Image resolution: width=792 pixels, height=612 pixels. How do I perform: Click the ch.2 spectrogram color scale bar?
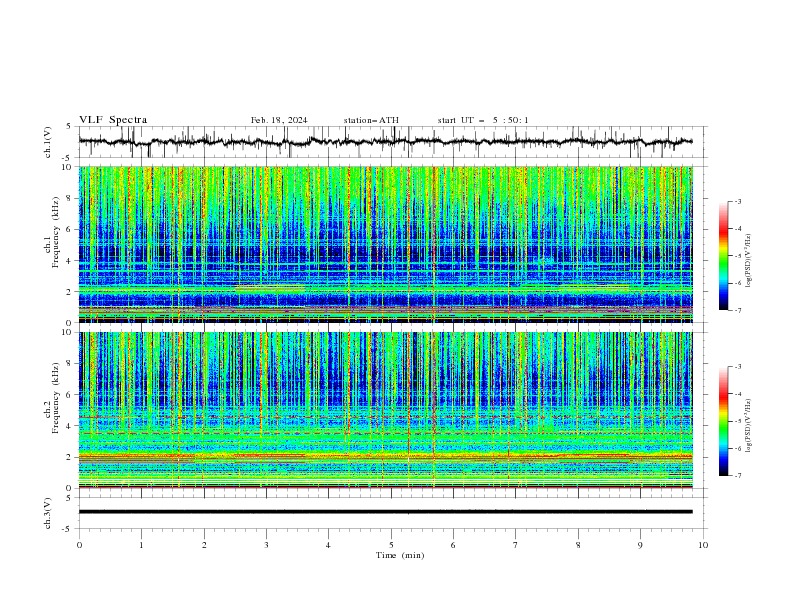point(723,421)
